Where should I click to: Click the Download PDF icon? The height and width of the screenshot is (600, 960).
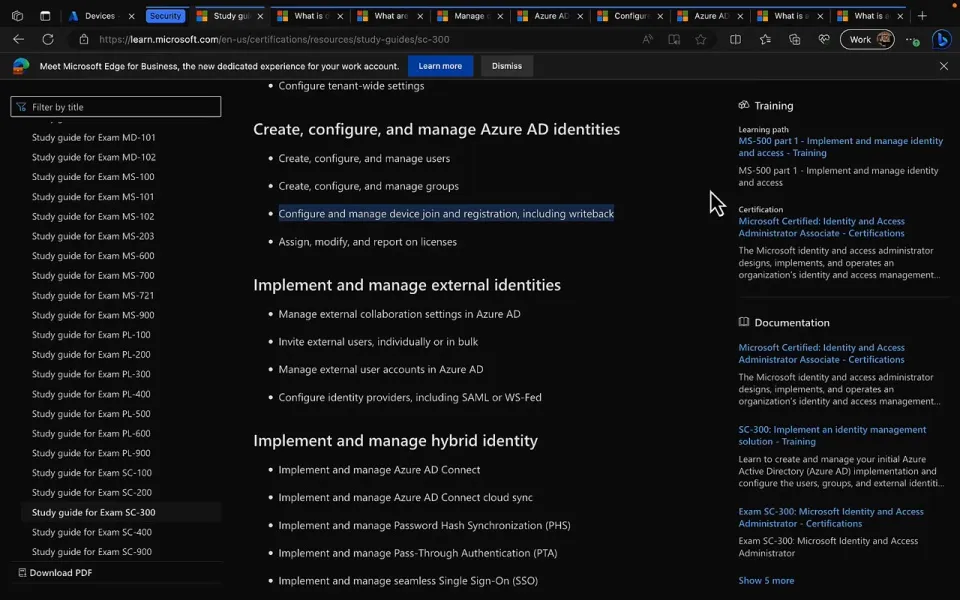(22, 573)
